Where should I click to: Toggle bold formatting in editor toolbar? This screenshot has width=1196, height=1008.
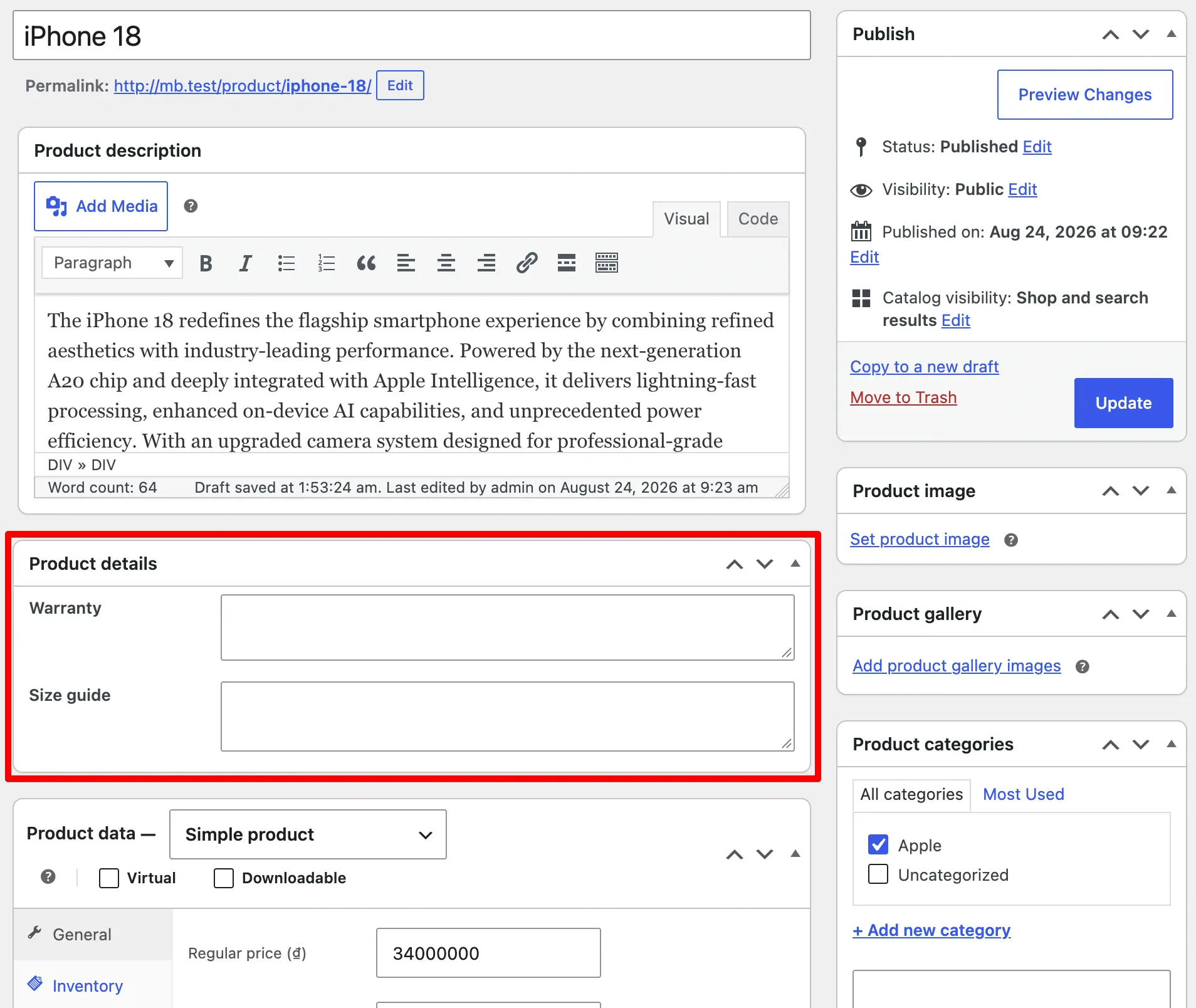[206, 263]
